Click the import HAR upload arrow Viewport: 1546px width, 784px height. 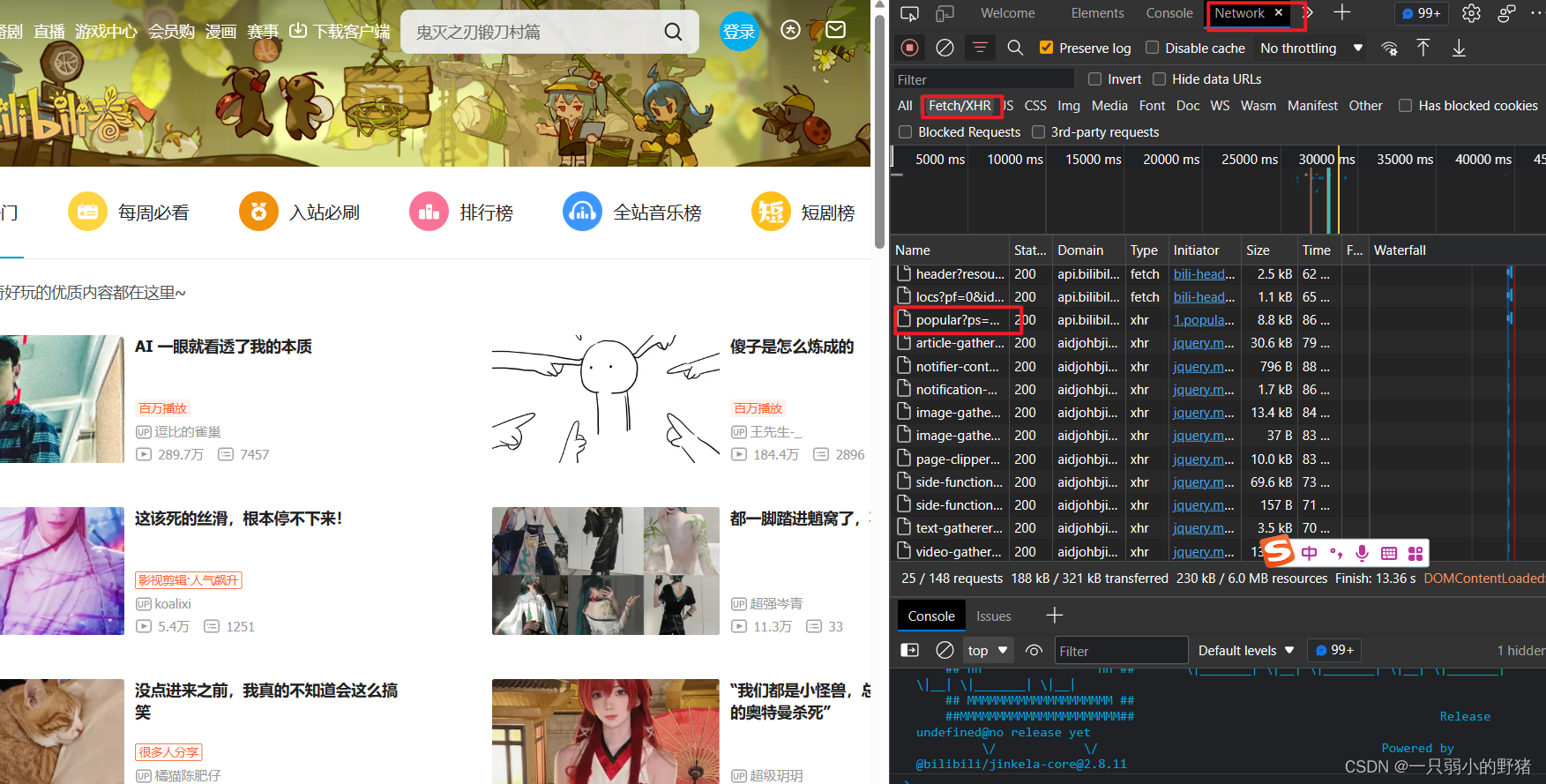point(1423,48)
